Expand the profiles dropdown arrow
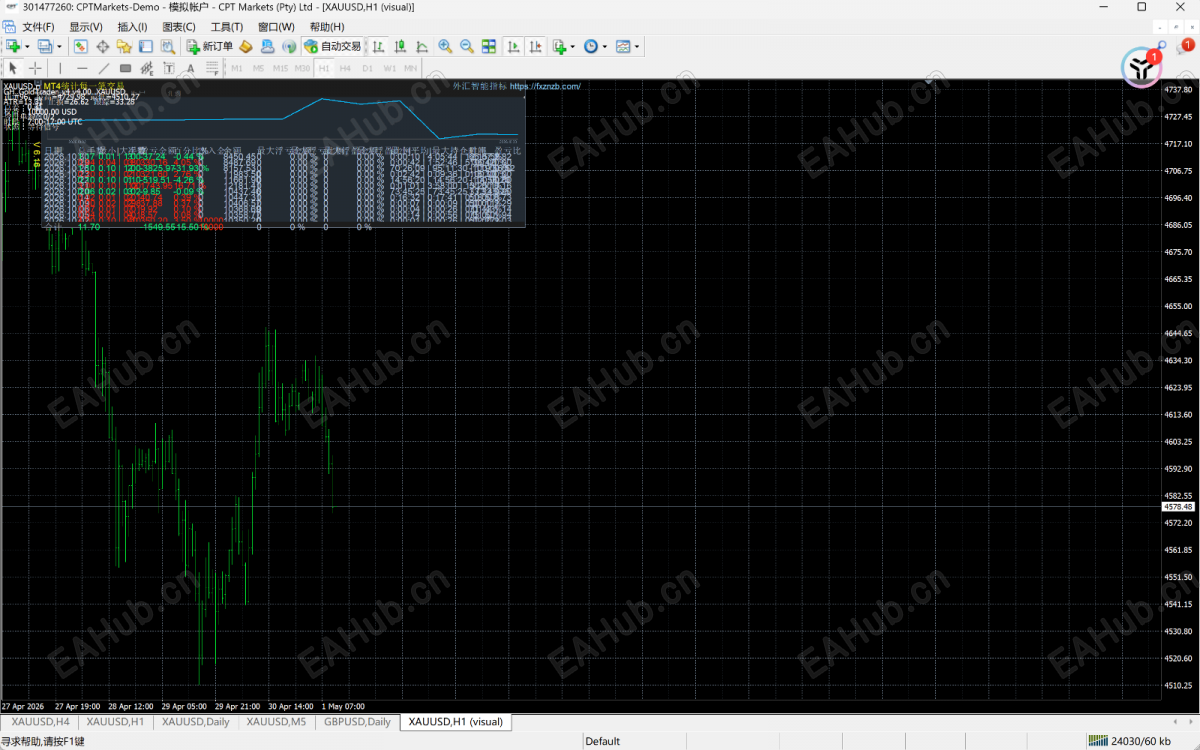 59,46
